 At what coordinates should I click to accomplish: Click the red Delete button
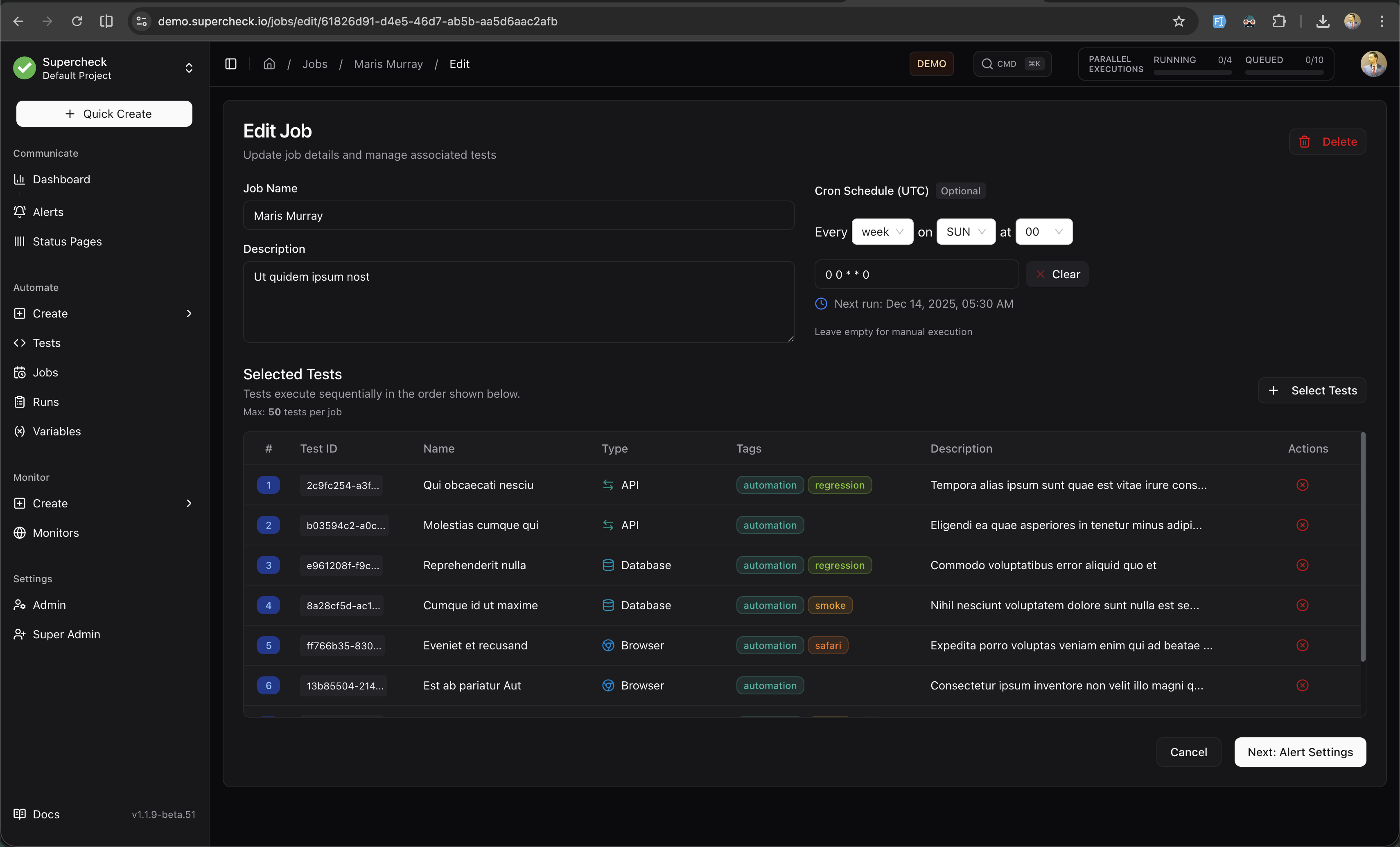(x=1327, y=142)
